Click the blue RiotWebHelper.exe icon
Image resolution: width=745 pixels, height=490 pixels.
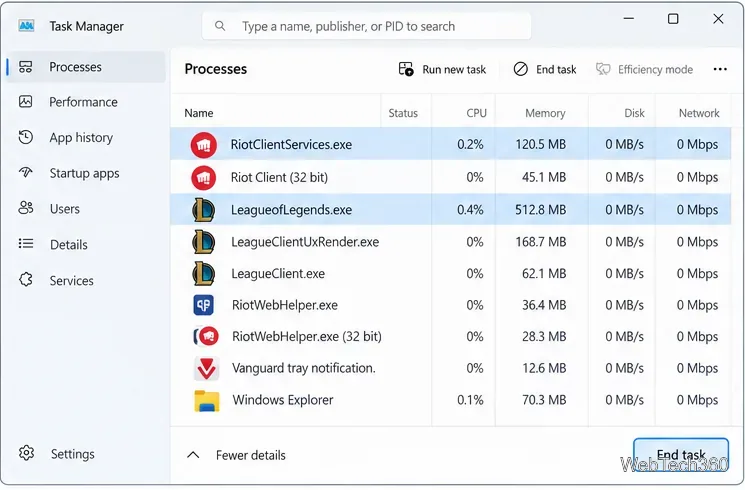pos(204,305)
